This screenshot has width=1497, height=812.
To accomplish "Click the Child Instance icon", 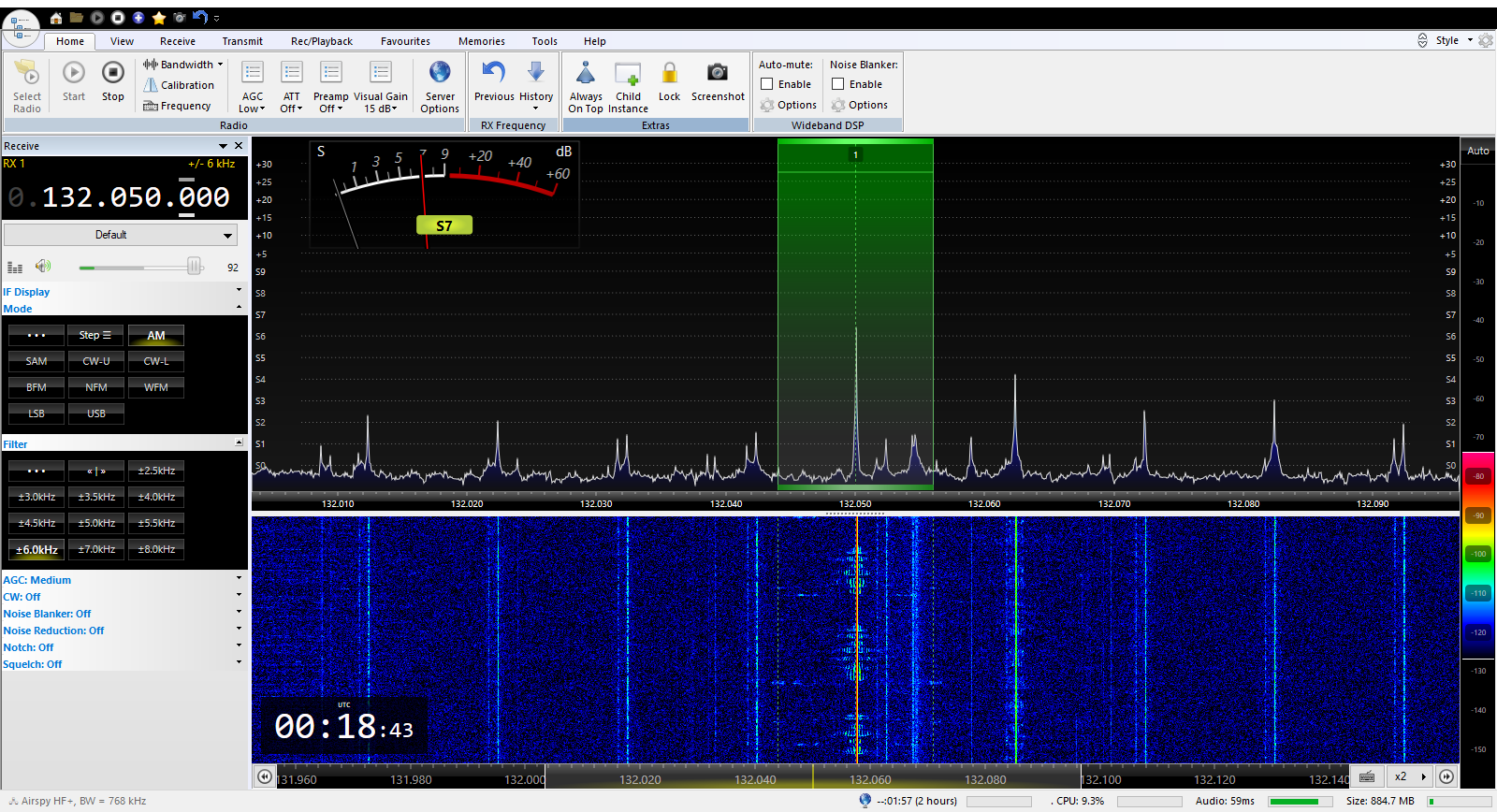I will (x=628, y=73).
